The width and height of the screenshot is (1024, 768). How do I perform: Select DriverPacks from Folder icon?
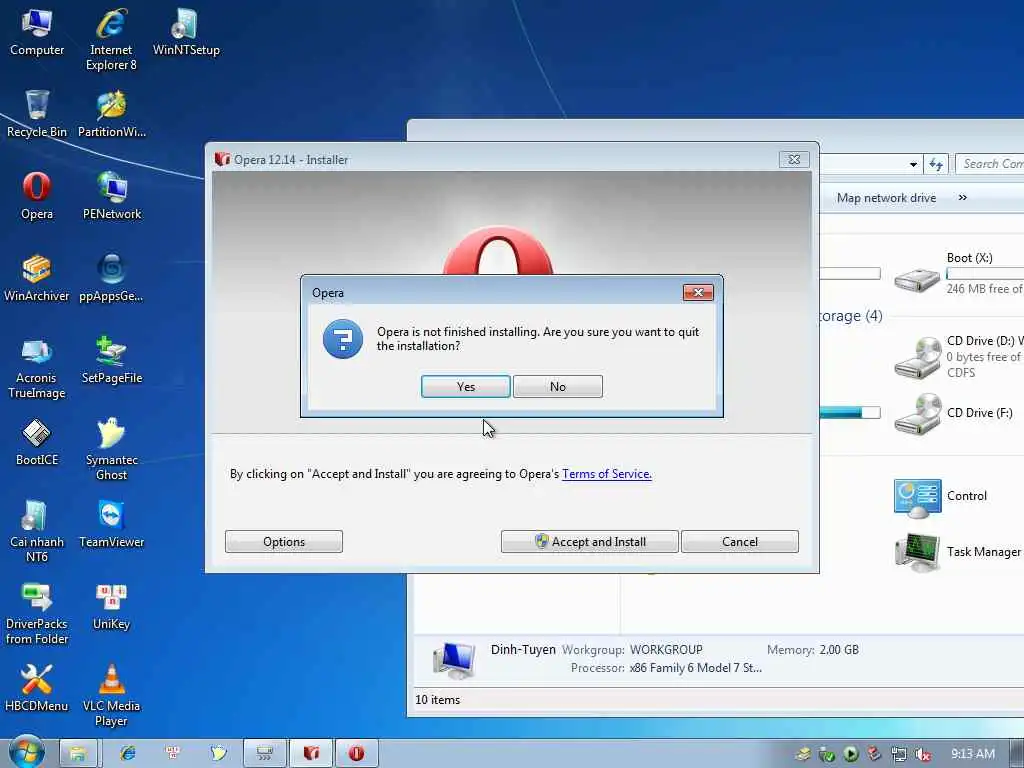tap(37, 613)
